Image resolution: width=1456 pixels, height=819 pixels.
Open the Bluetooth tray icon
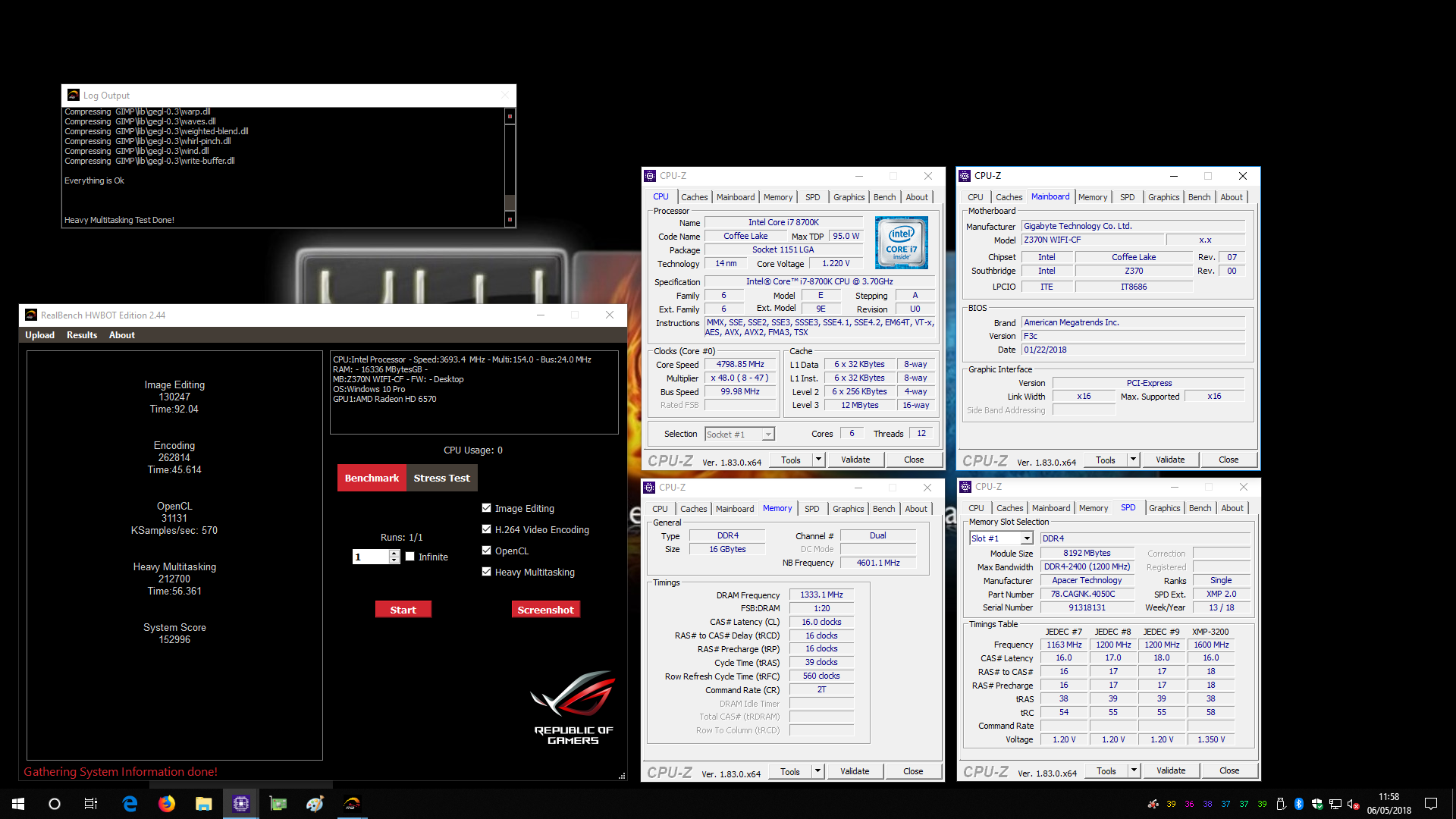coord(1299,804)
